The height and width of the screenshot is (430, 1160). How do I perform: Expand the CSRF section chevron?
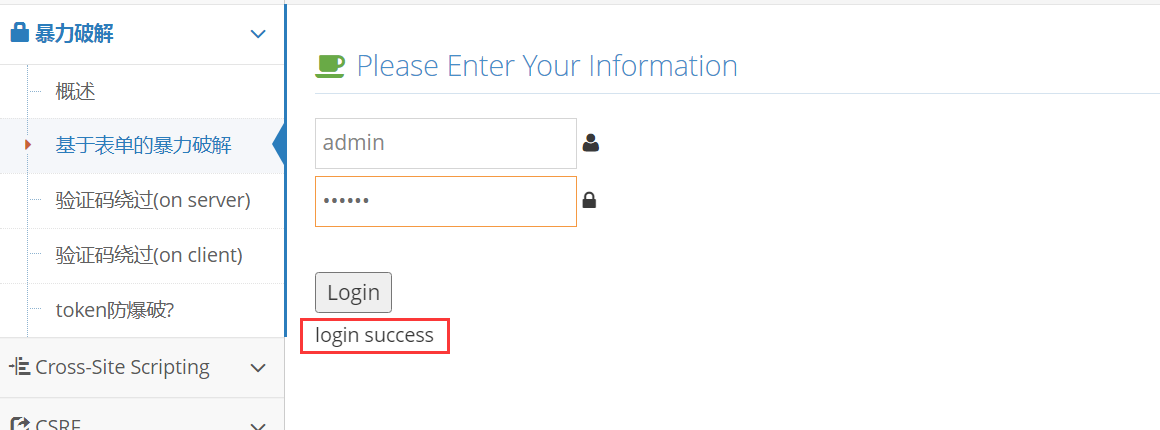coord(258,425)
